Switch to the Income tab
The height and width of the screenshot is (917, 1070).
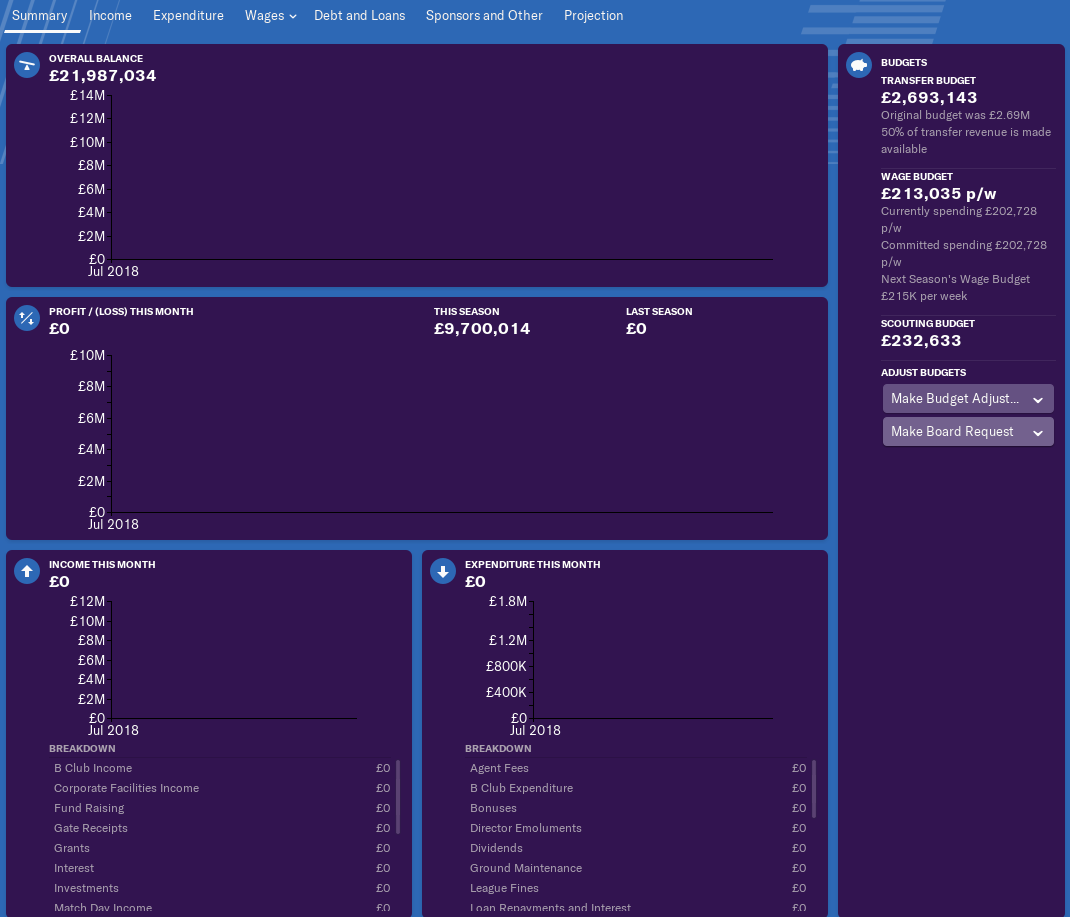[110, 16]
